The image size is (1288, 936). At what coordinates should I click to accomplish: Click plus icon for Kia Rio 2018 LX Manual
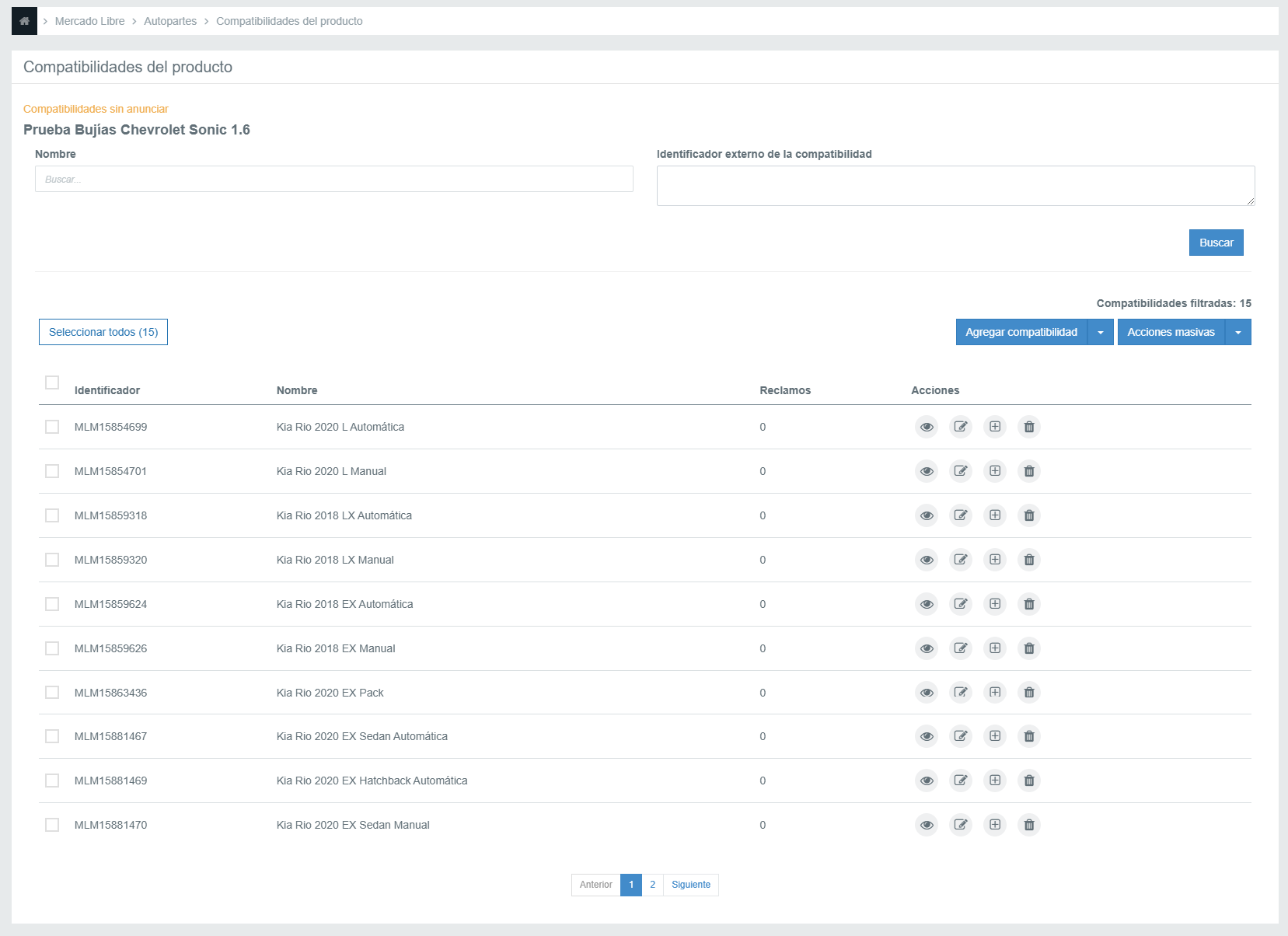coord(995,560)
